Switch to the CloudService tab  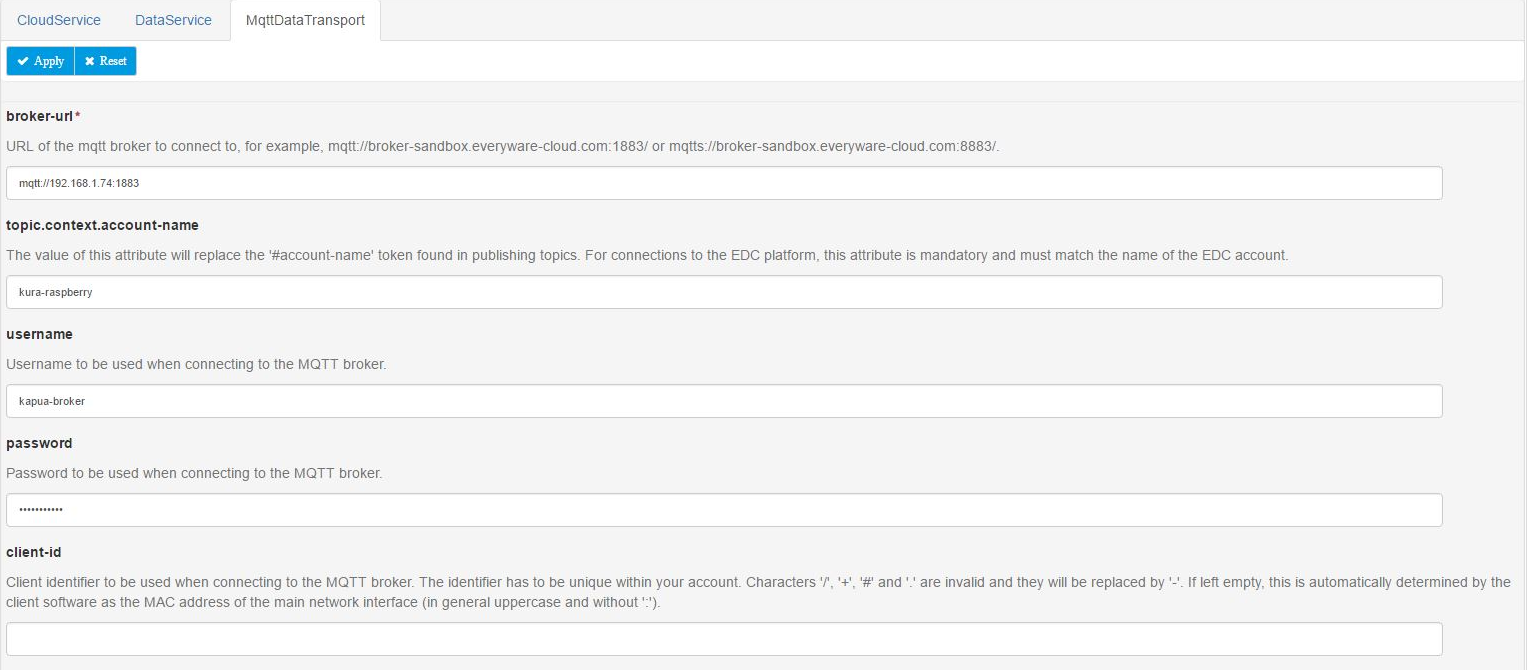click(x=59, y=20)
